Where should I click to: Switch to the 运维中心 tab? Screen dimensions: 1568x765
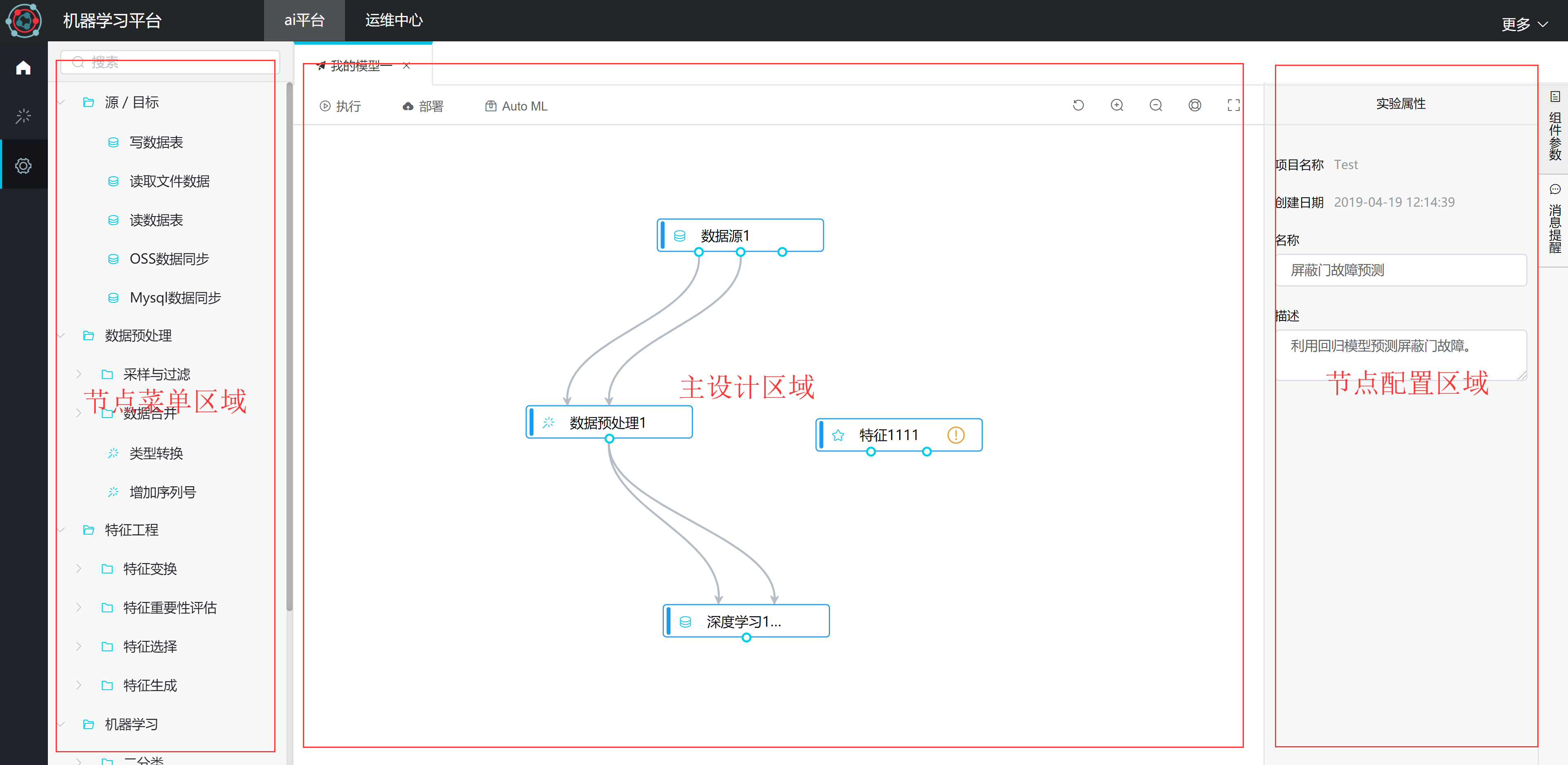pos(394,21)
